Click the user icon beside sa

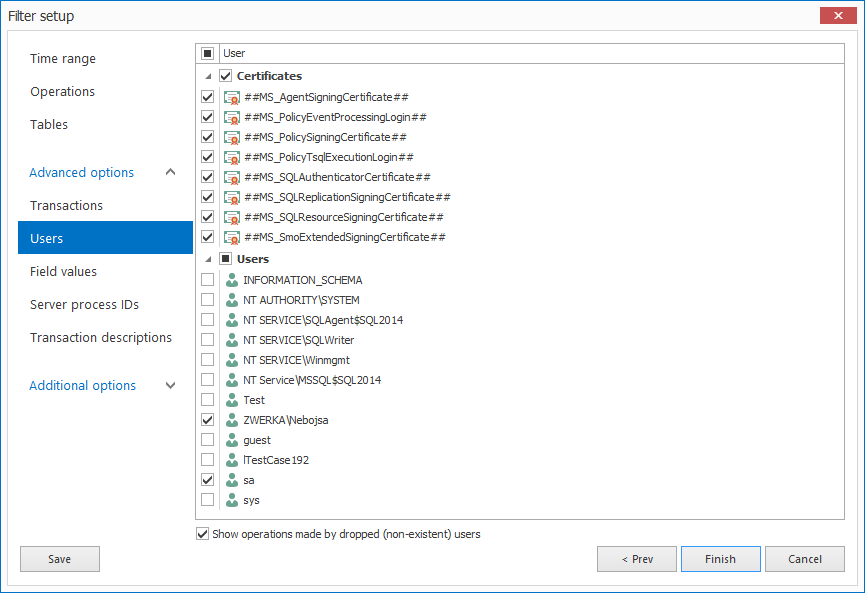pyautogui.click(x=230, y=479)
